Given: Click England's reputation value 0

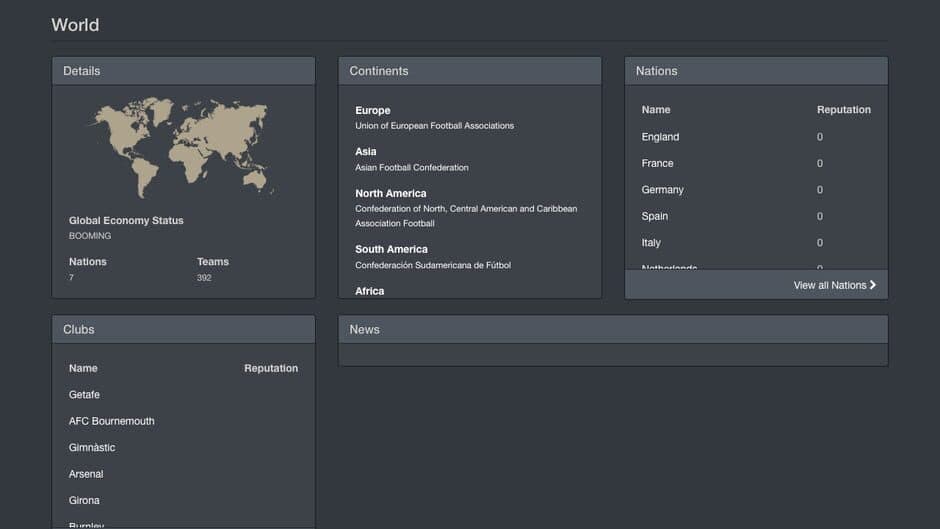Looking at the screenshot, I should coord(820,137).
